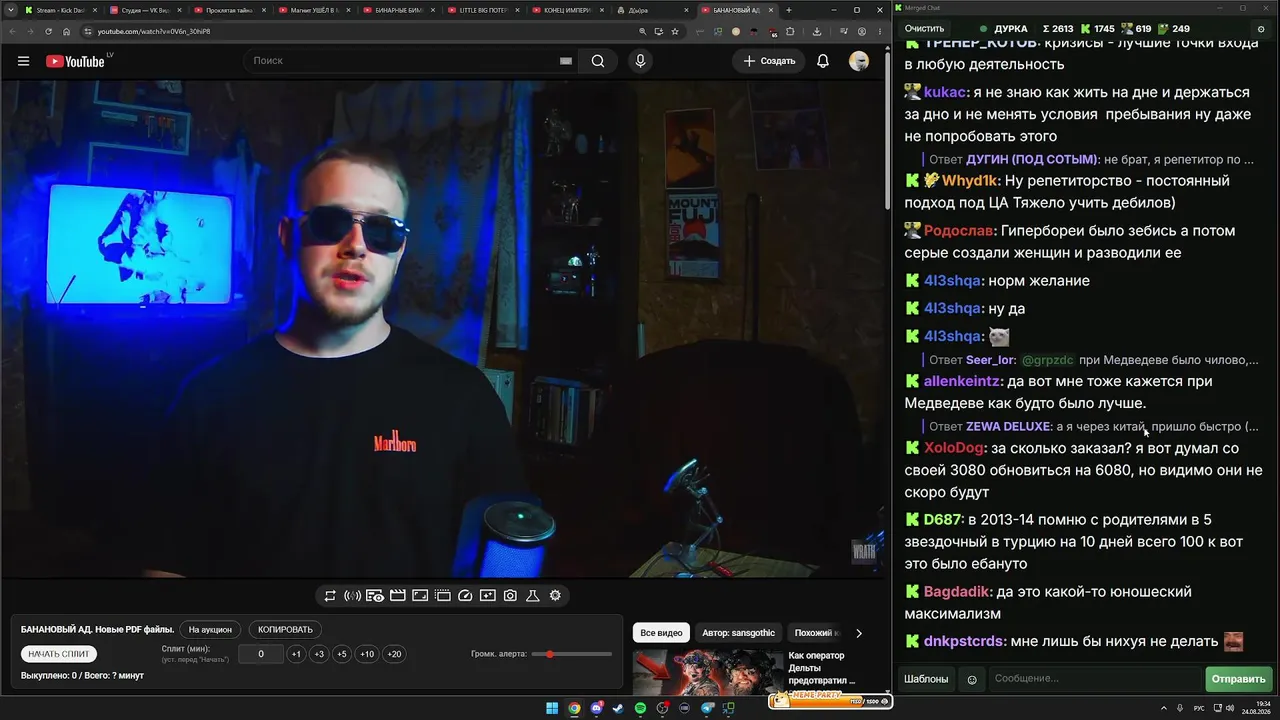The image size is (1280, 720).
Task: Click the browser address bar URL
Action: click(154, 31)
